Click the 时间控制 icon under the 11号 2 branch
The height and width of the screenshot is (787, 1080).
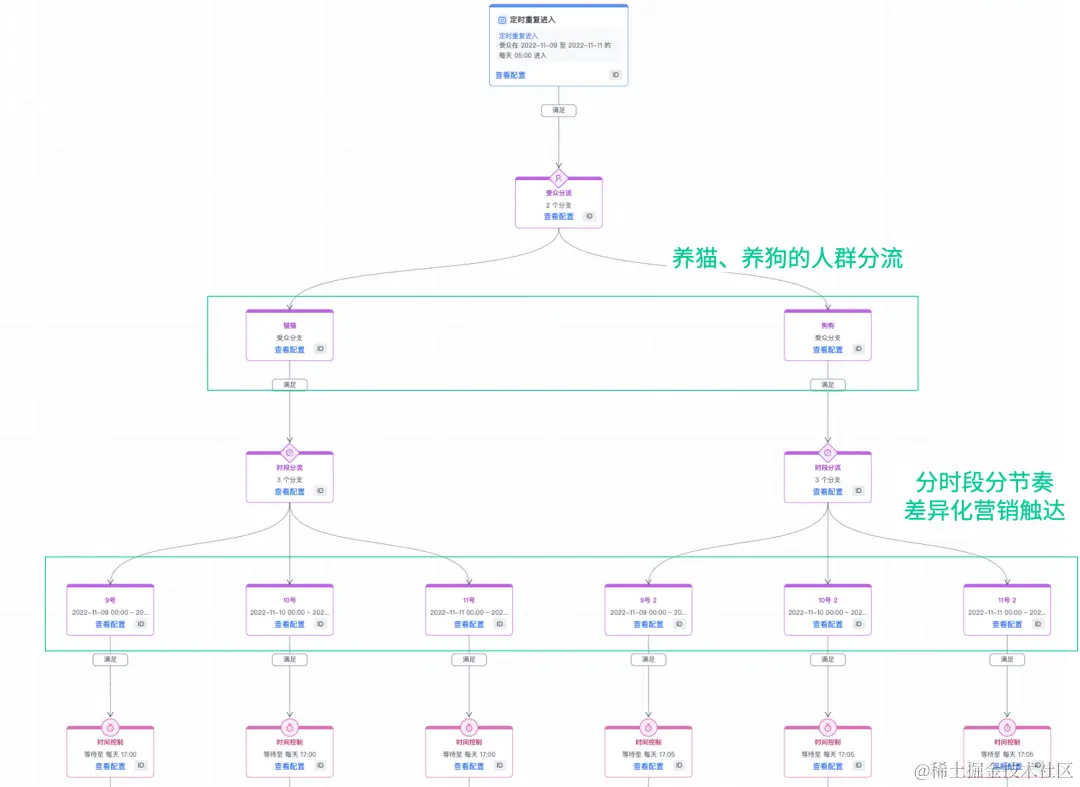coord(1007,727)
